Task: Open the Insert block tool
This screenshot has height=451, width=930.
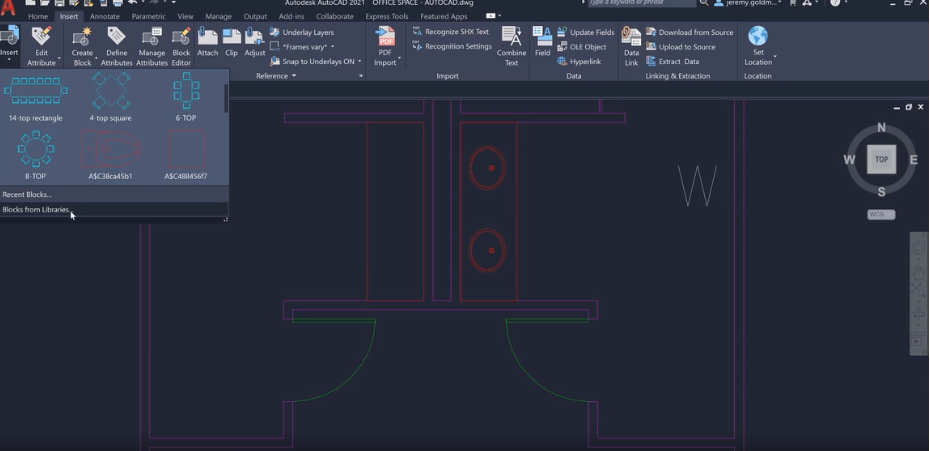Action: [x=9, y=43]
